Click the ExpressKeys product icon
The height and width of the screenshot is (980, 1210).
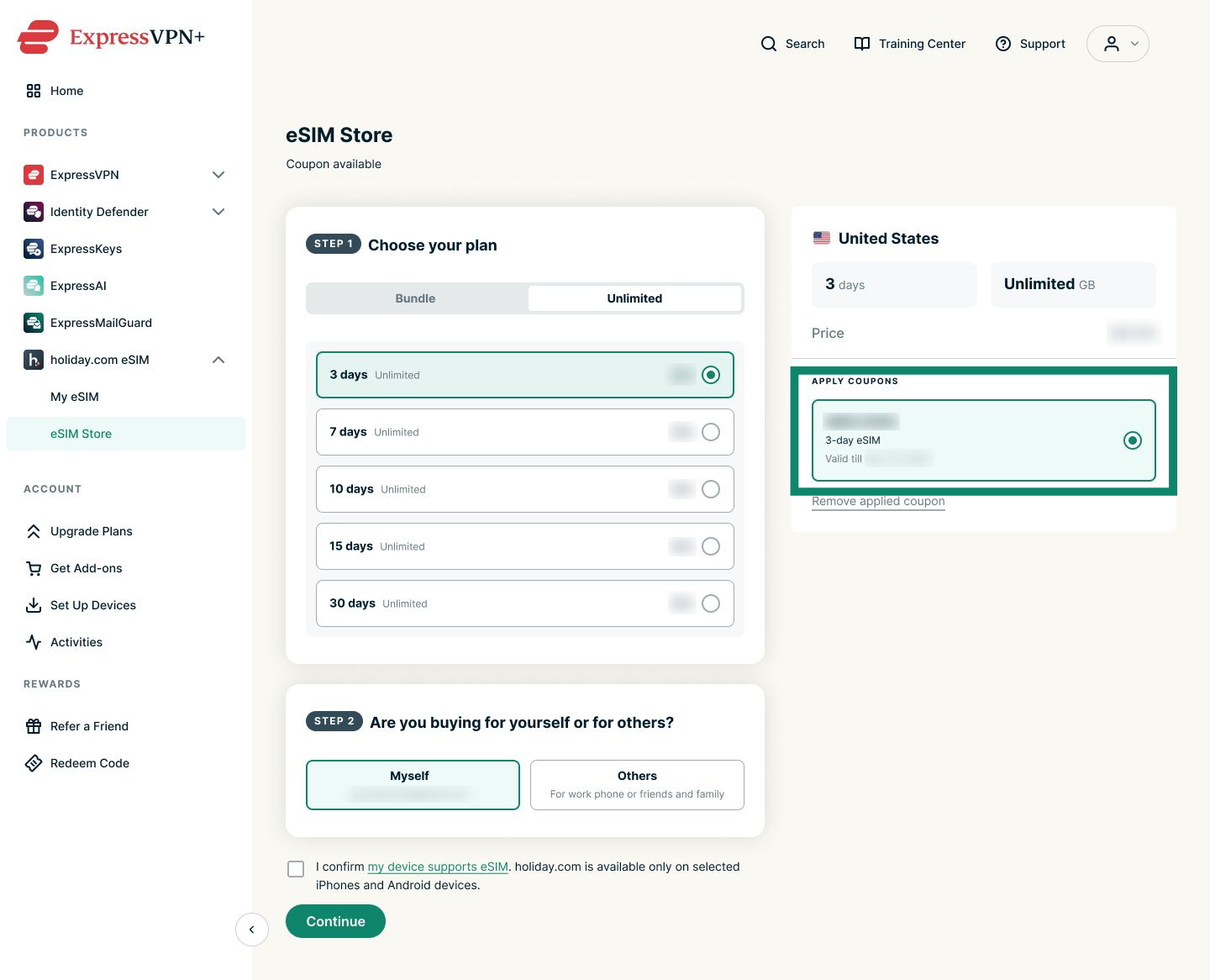(x=34, y=249)
